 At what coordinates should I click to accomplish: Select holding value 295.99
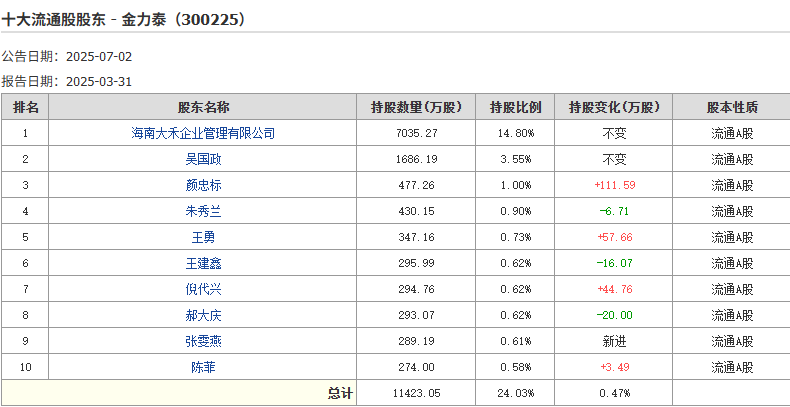click(416, 263)
